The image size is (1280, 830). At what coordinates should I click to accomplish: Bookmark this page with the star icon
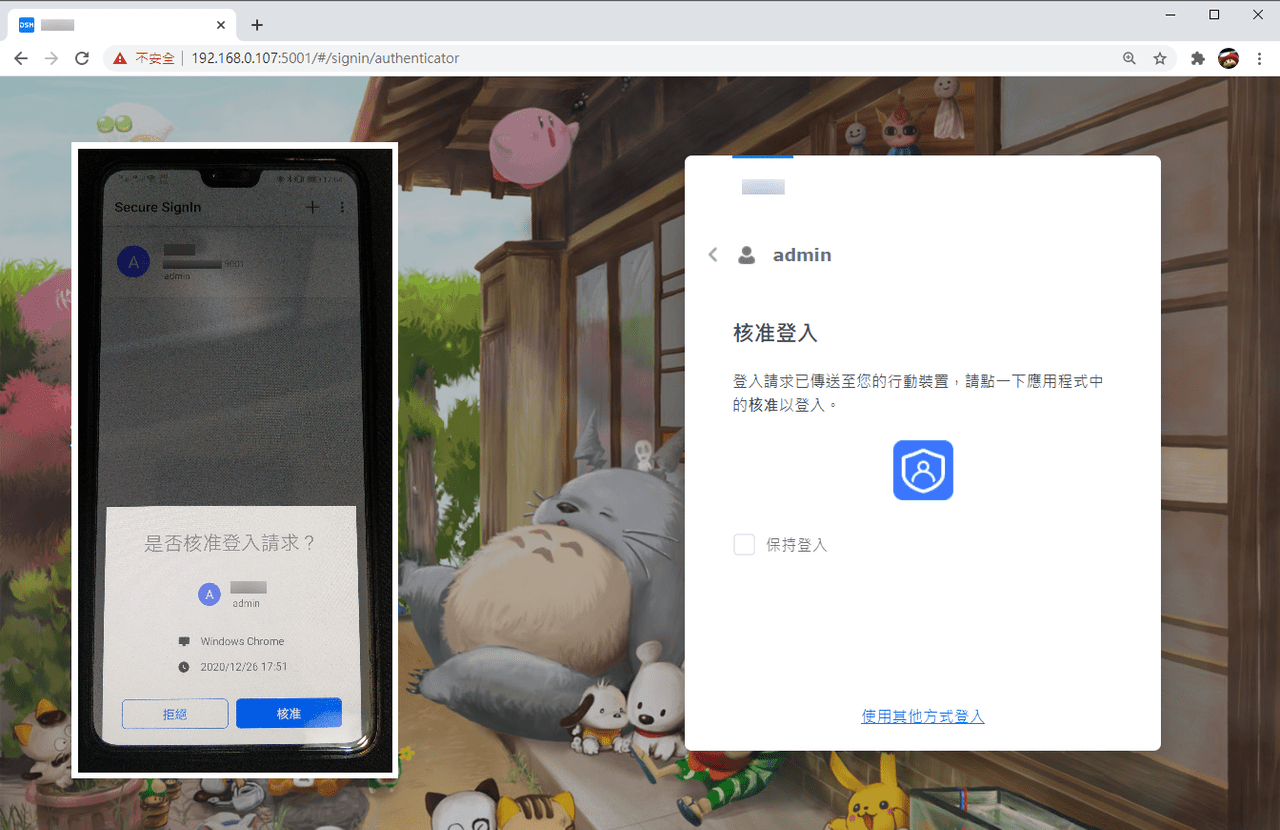click(1160, 59)
